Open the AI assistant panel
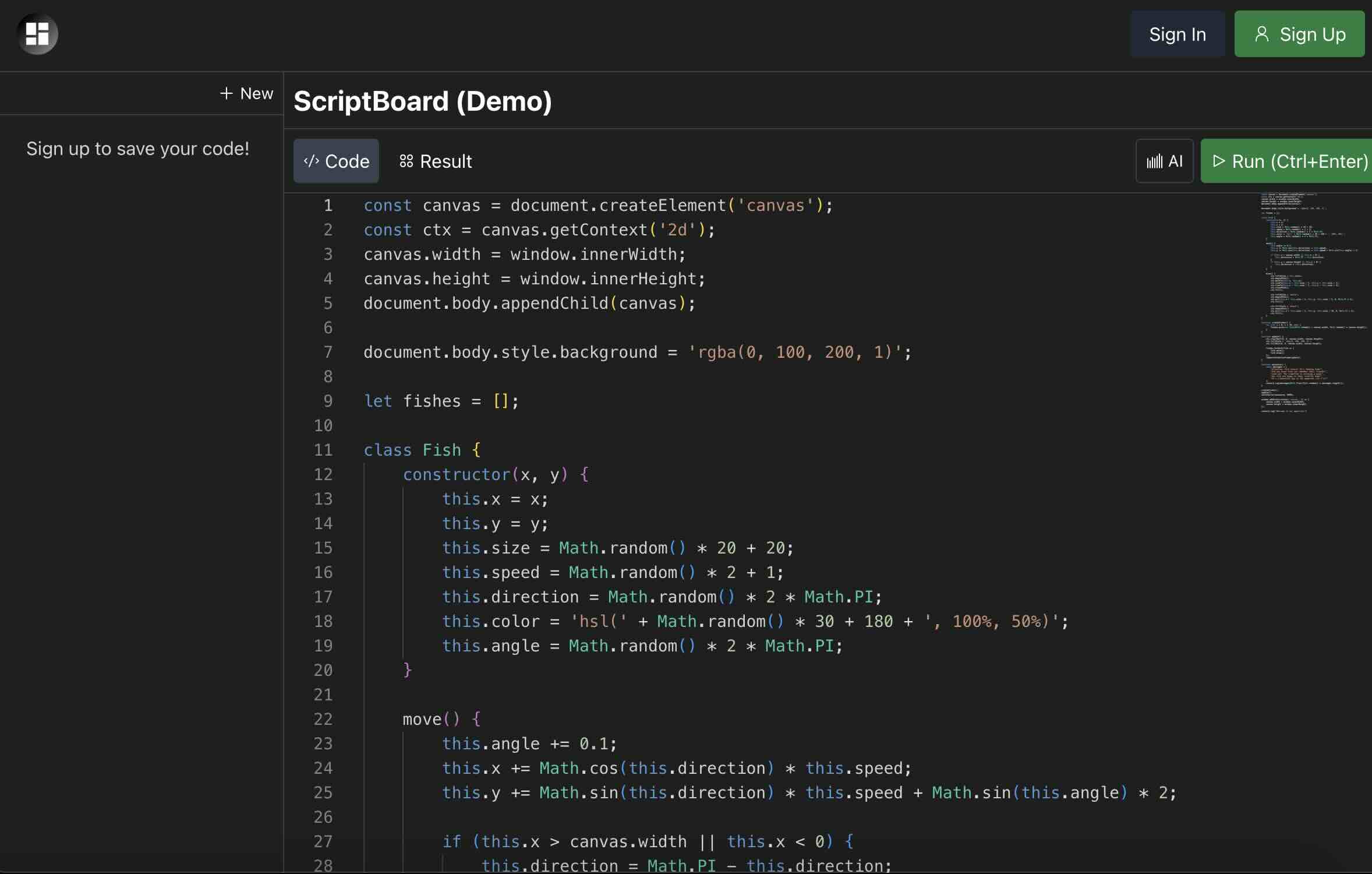Image resolution: width=1372 pixels, height=874 pixels. pos(1165,161)
